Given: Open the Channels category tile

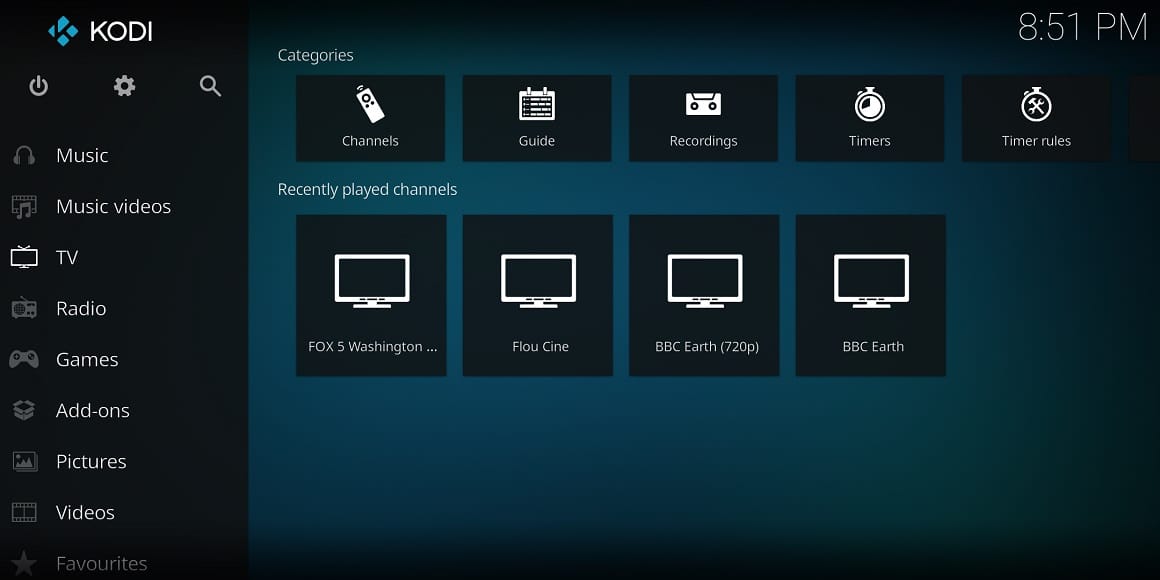Looking at the screenshot, I should (x=370, y=118).
